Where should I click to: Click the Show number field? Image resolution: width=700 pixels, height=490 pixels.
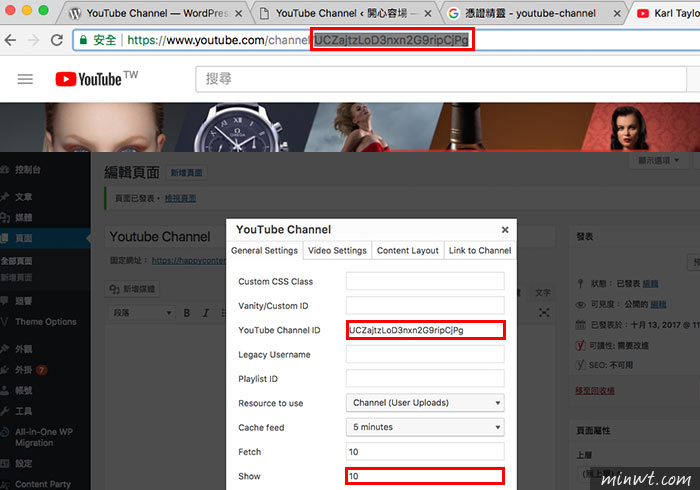425,476
